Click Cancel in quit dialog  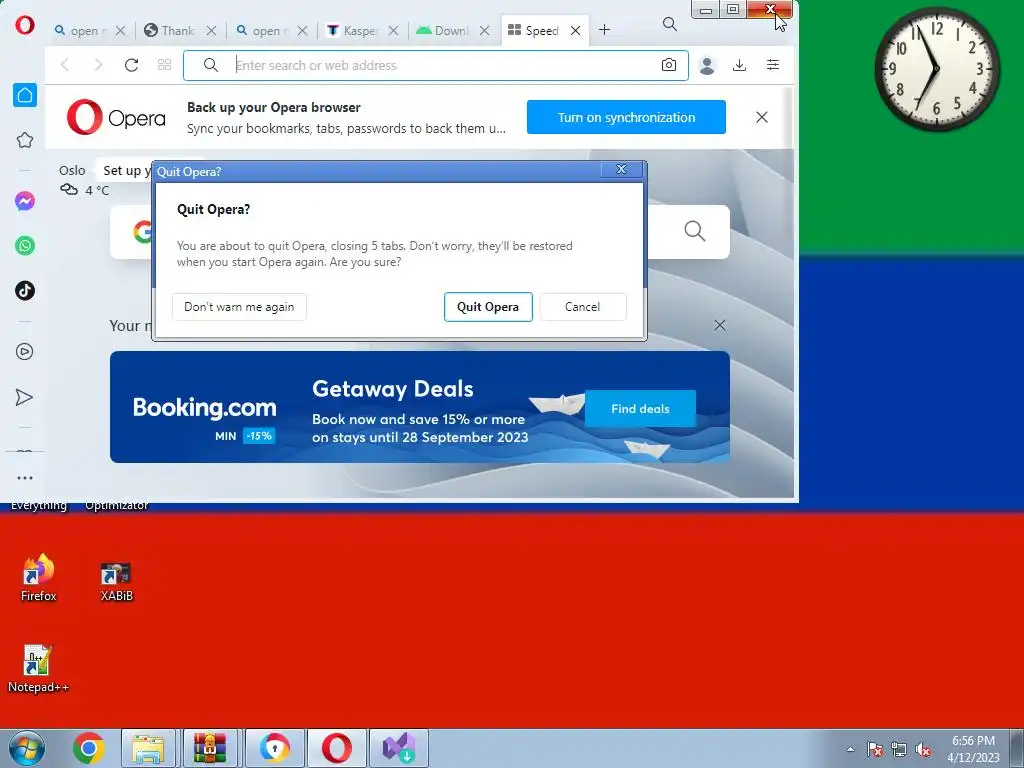coord(583,307)
